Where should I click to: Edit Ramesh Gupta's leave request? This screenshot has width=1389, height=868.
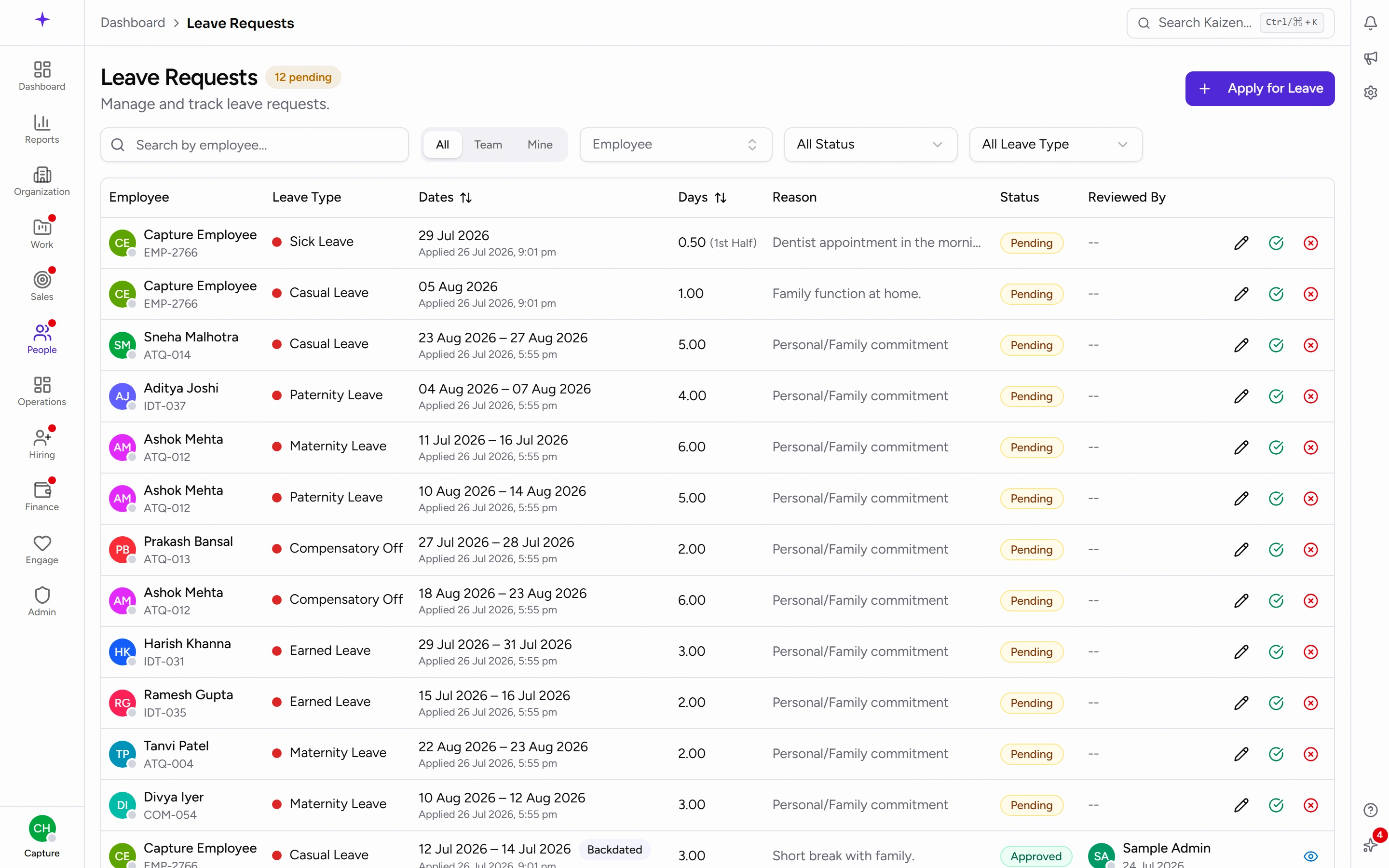coord(1241,703)
